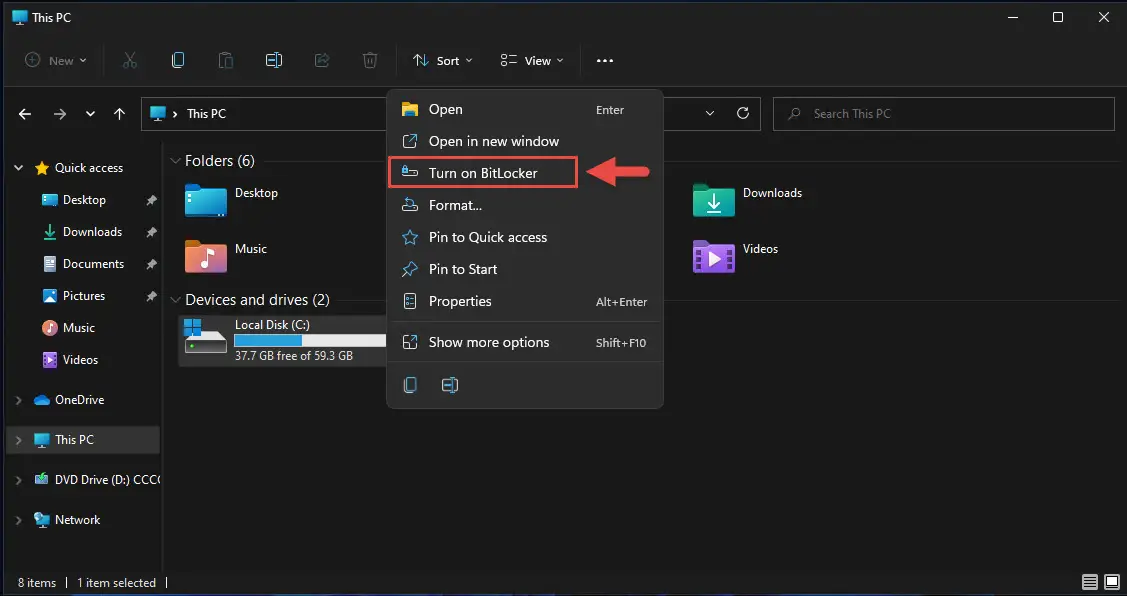Unpin Documents using its pin icon
Screen dimensions: 1127x596
tap(151, 265)
